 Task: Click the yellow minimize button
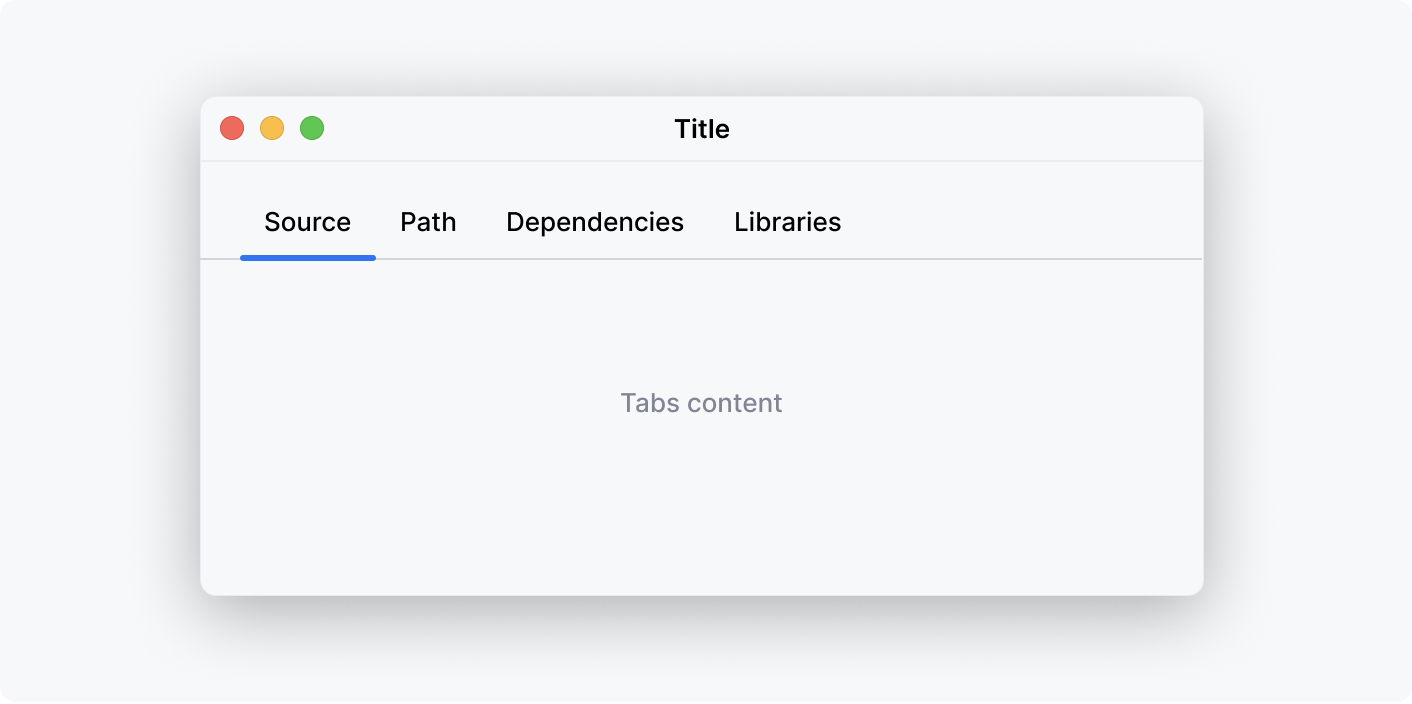(x=271, y=128)
